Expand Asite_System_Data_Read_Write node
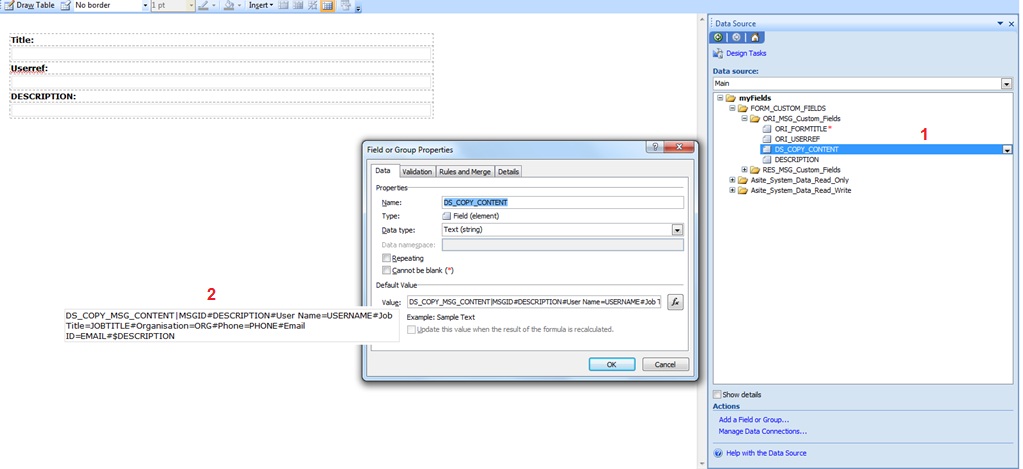The image size is (1023, 469). tap(733, 190)
